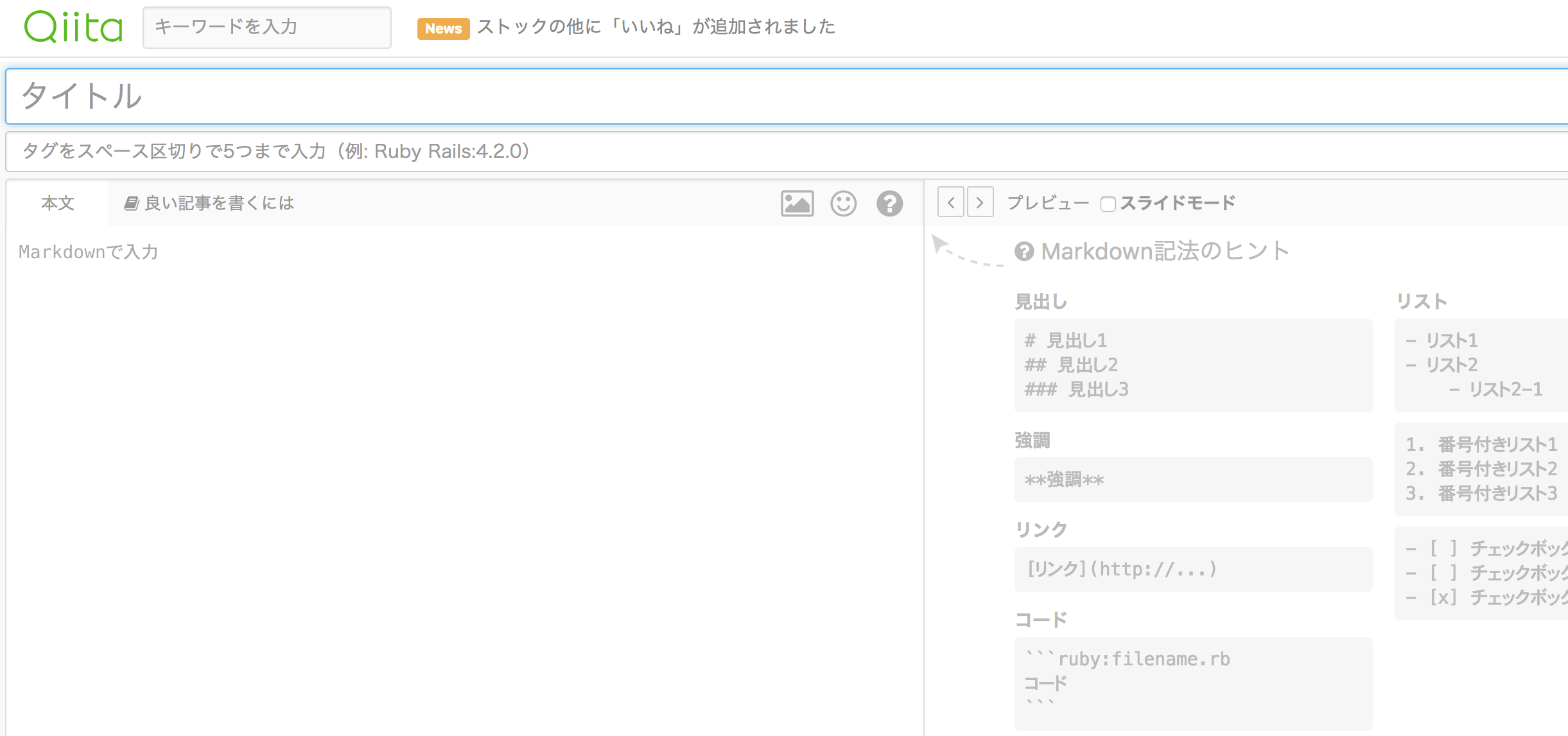Screen dimensions: 1568x736
Task: Click the プレビュー label
Action: pos(1047,203)
